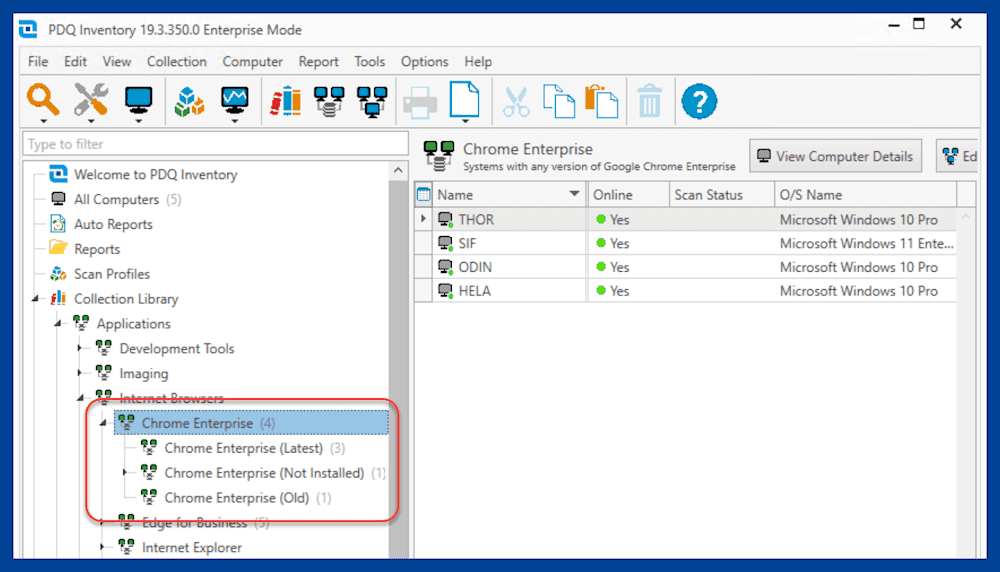
Task: Click the computer icon beside HELA
Action: point(445,291)
